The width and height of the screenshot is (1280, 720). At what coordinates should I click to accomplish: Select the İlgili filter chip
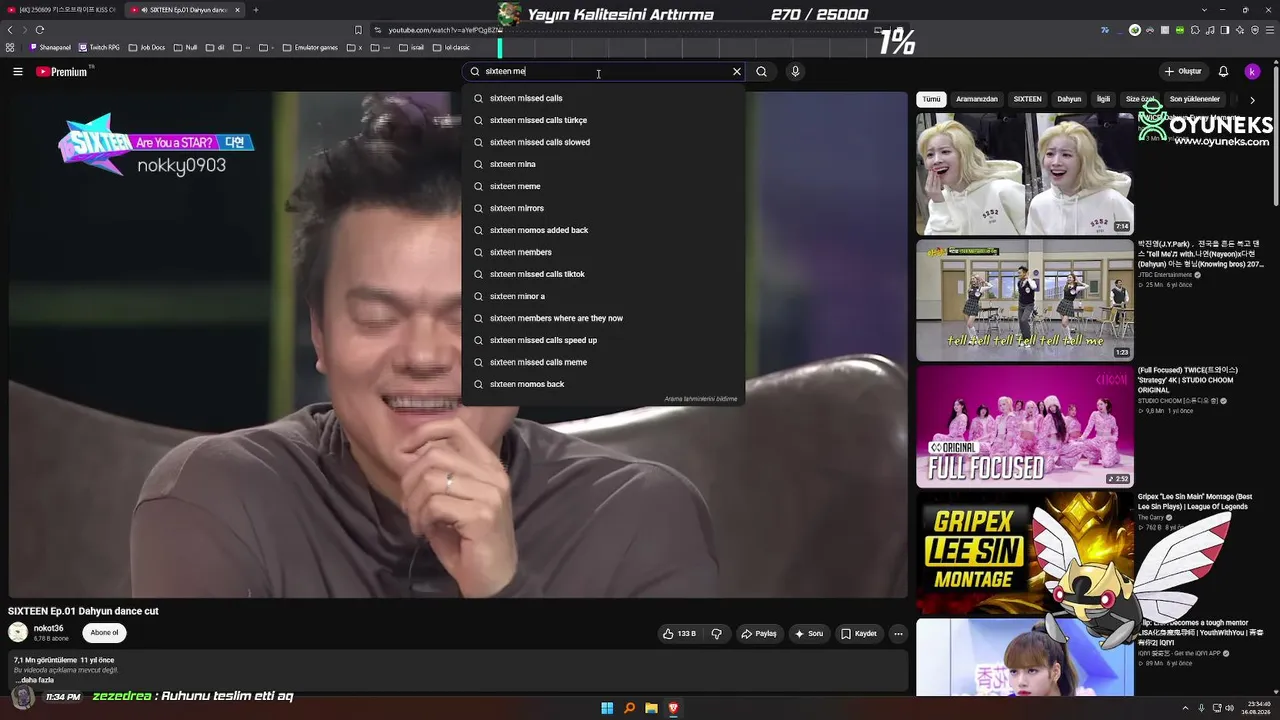coord(1104,99)
